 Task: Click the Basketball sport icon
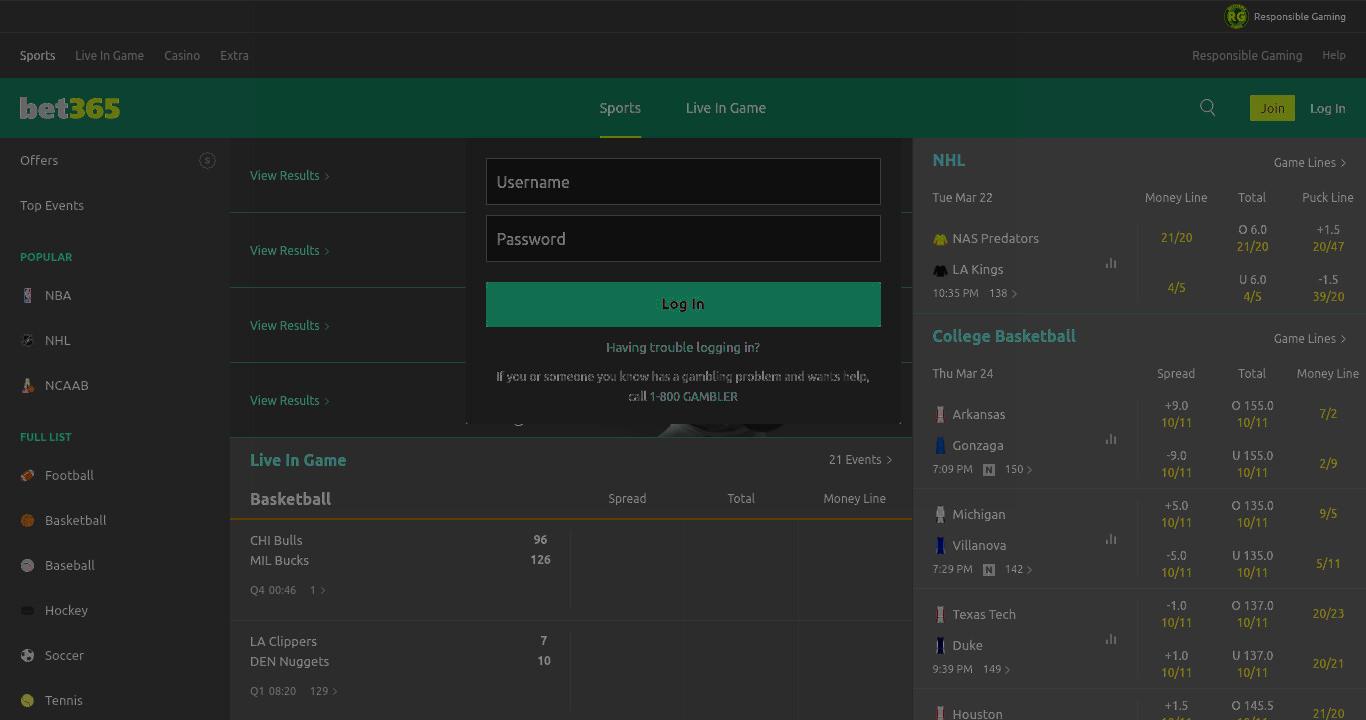point(27,520)
